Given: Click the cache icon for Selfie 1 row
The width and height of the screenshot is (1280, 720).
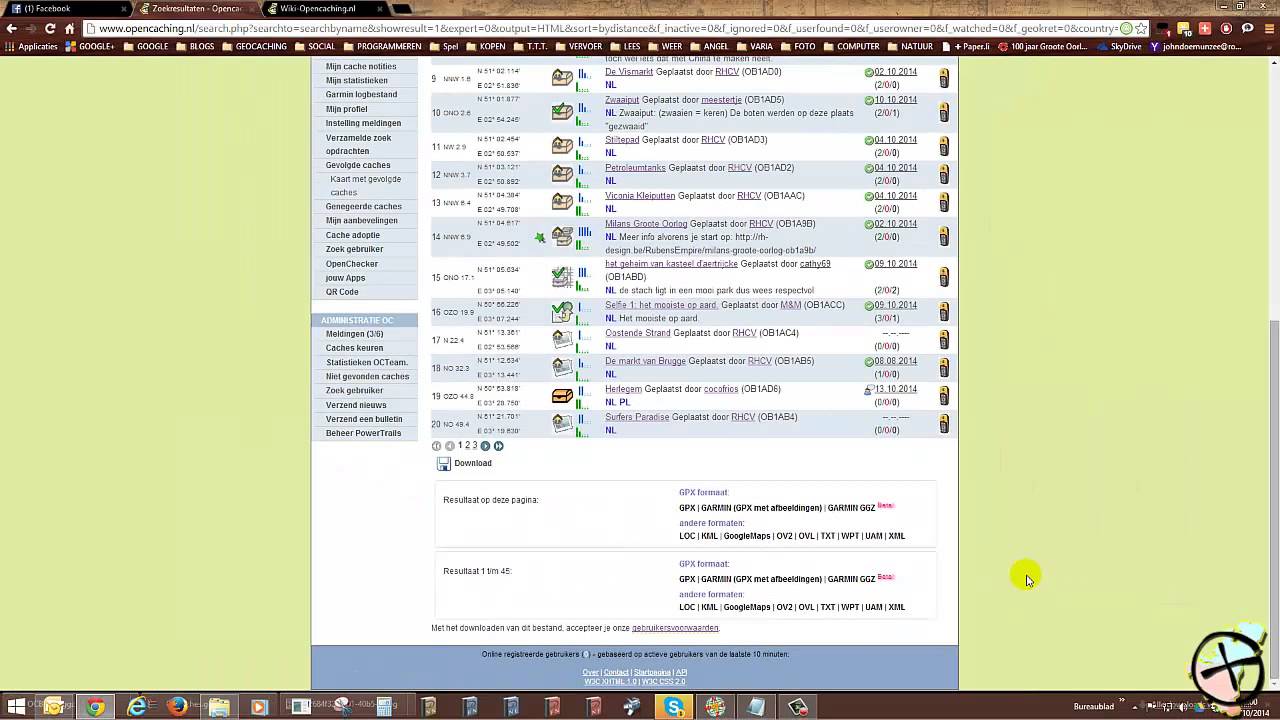Looking at the screenshot, I should 562,312.
